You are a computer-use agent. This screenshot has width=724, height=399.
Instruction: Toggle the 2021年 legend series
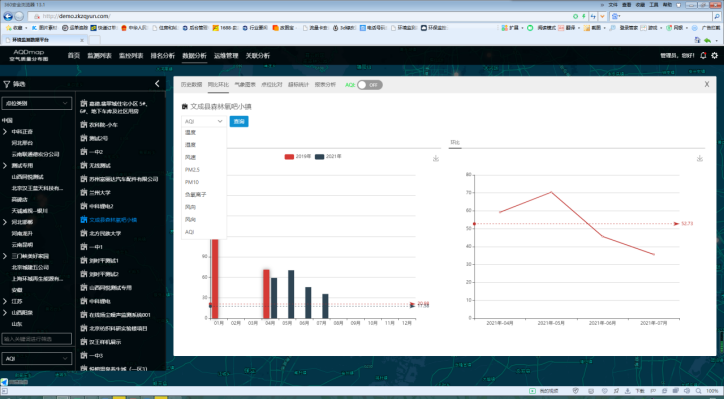[328, 157]
